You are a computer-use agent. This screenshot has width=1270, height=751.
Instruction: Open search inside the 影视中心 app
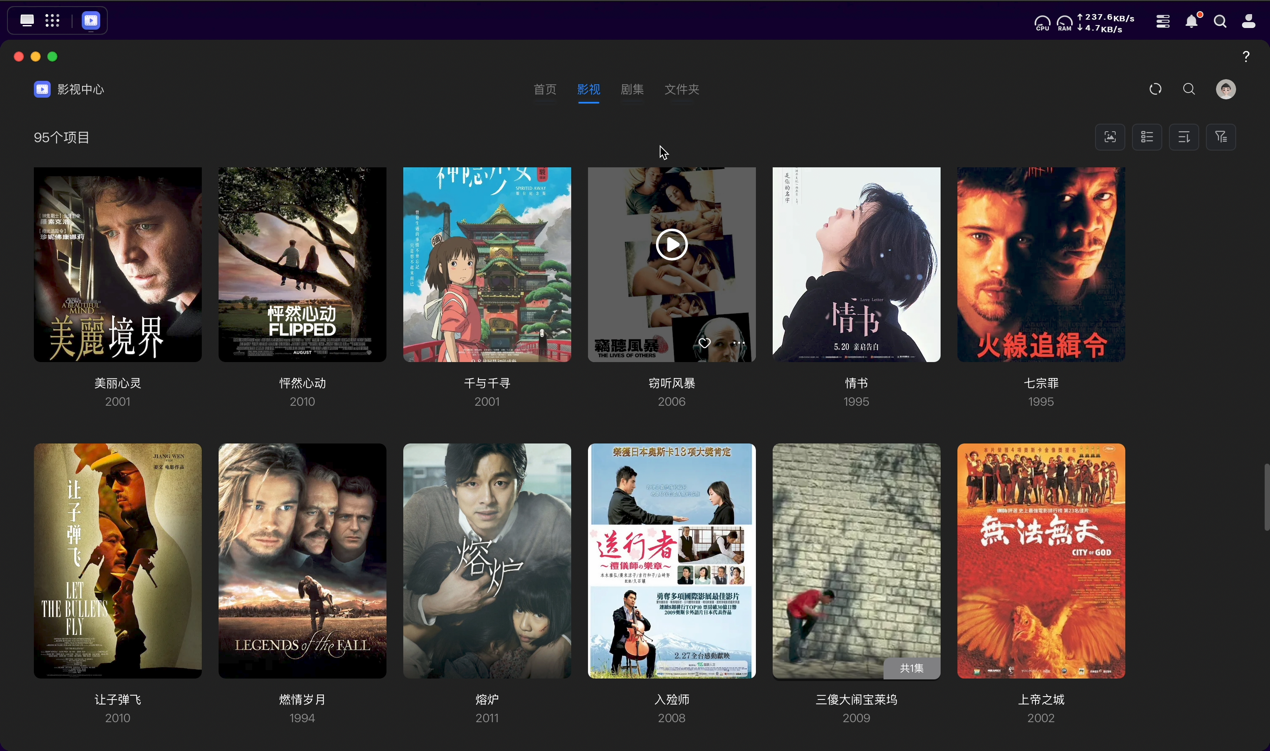[x=1189, y=89]
